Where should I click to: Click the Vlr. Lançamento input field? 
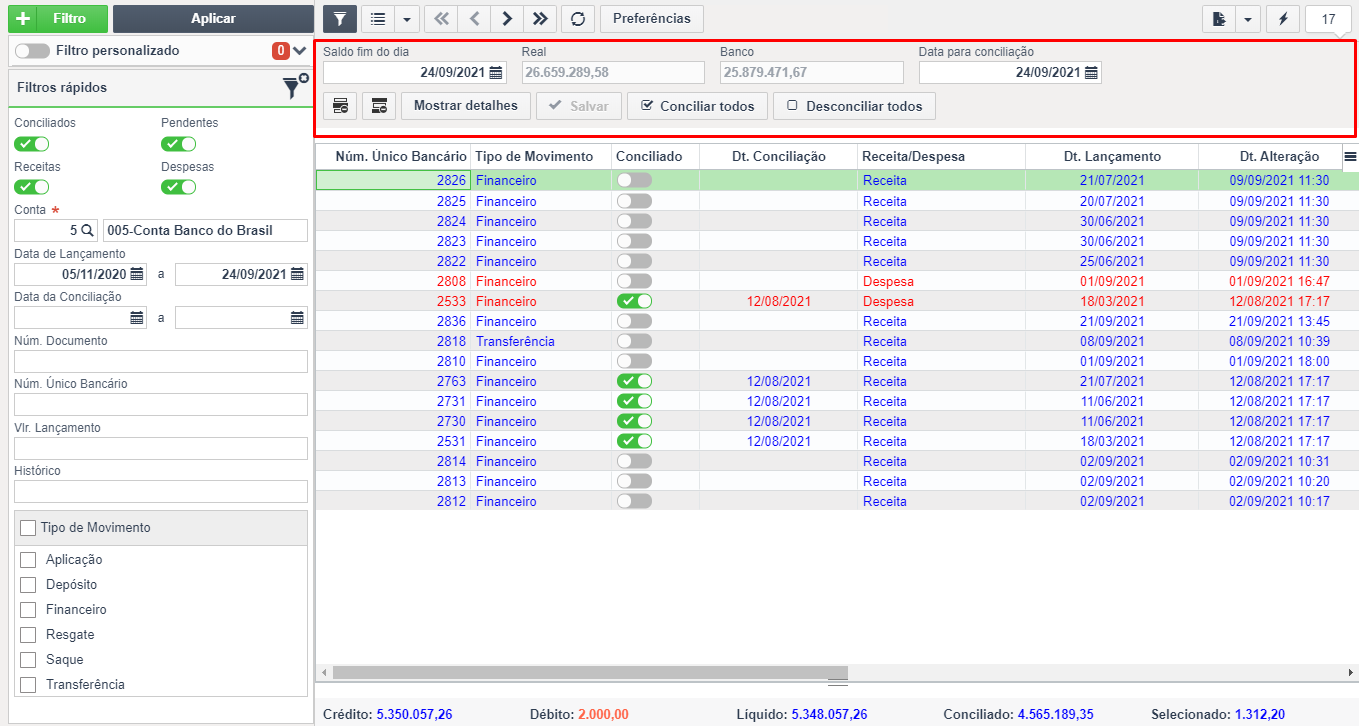coord(161,448)
